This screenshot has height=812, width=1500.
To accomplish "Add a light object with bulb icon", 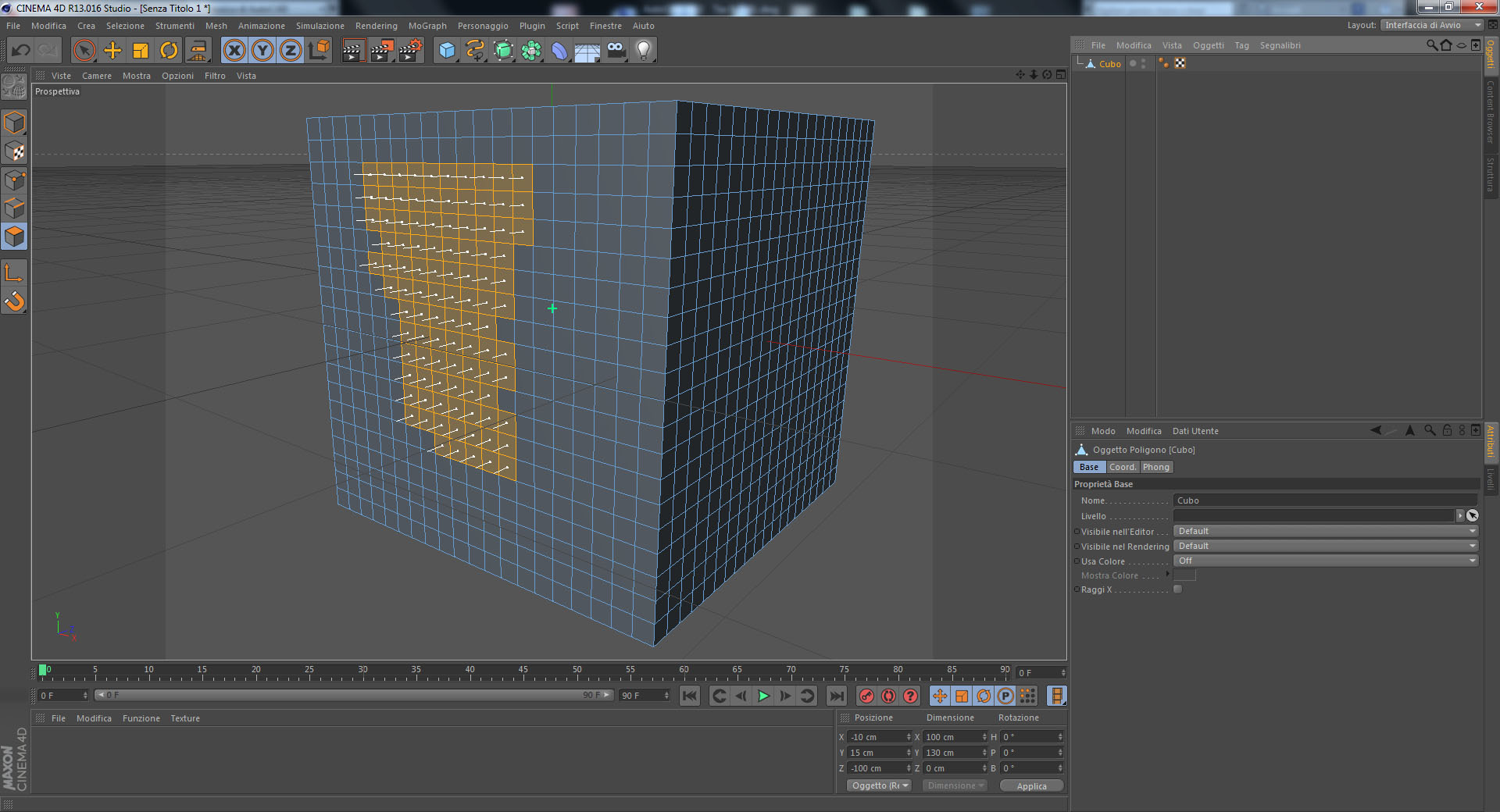I will 643,51.
